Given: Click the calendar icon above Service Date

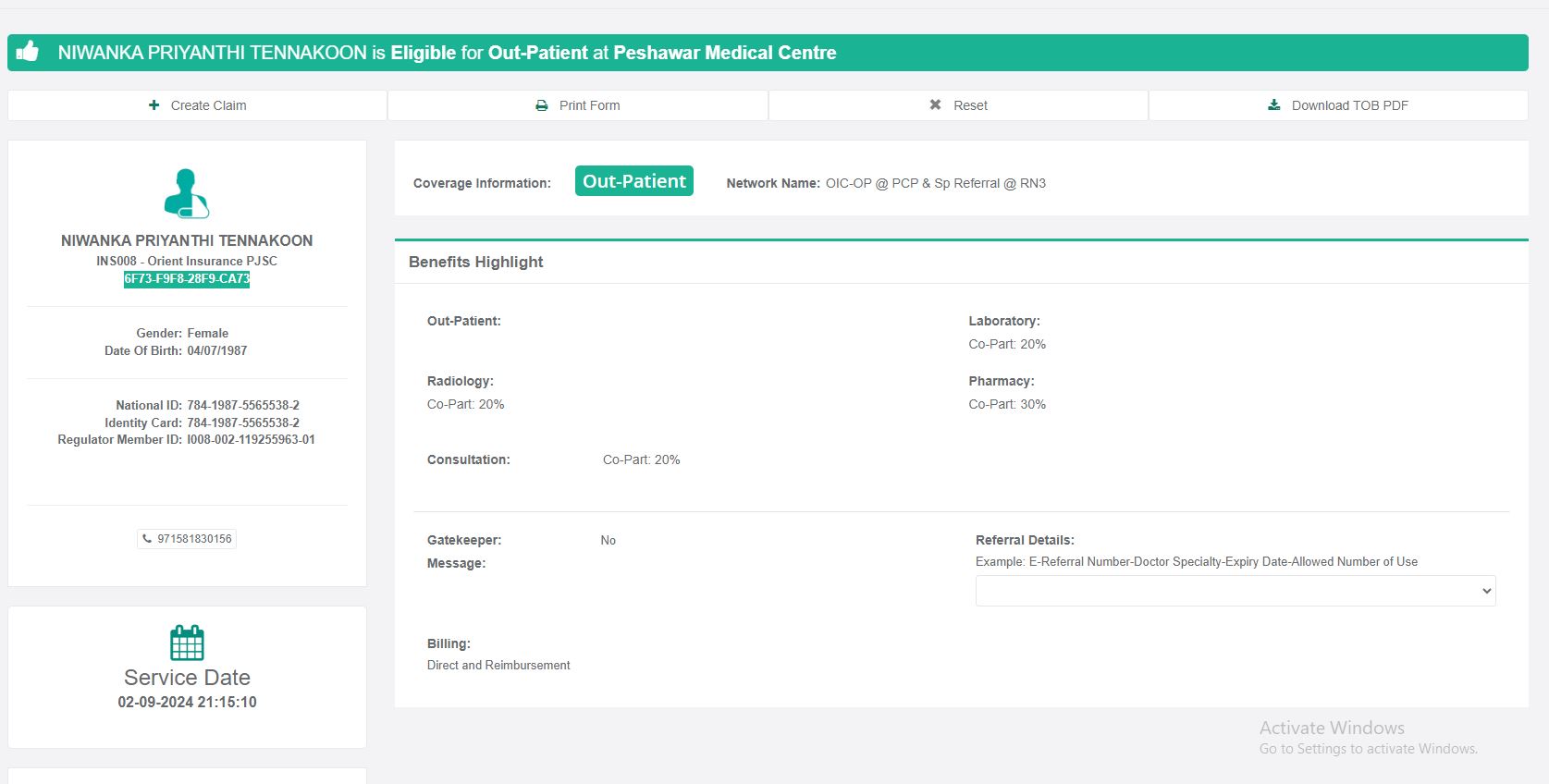Looking at the screenshot, I should tap(187, 643).
